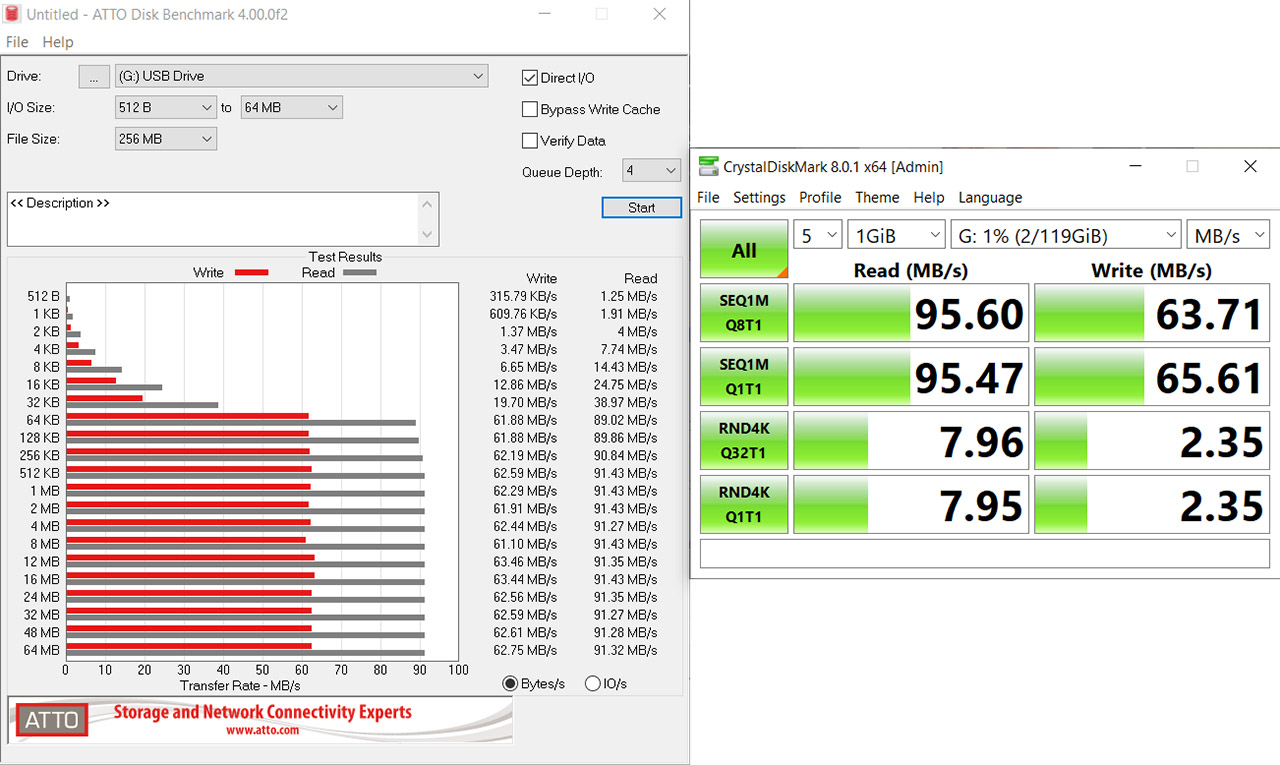Viewport: 1280px width, 765px height.
Task: Click the CrystalDiskMark title bar icon
Action: tap(708, 167)
